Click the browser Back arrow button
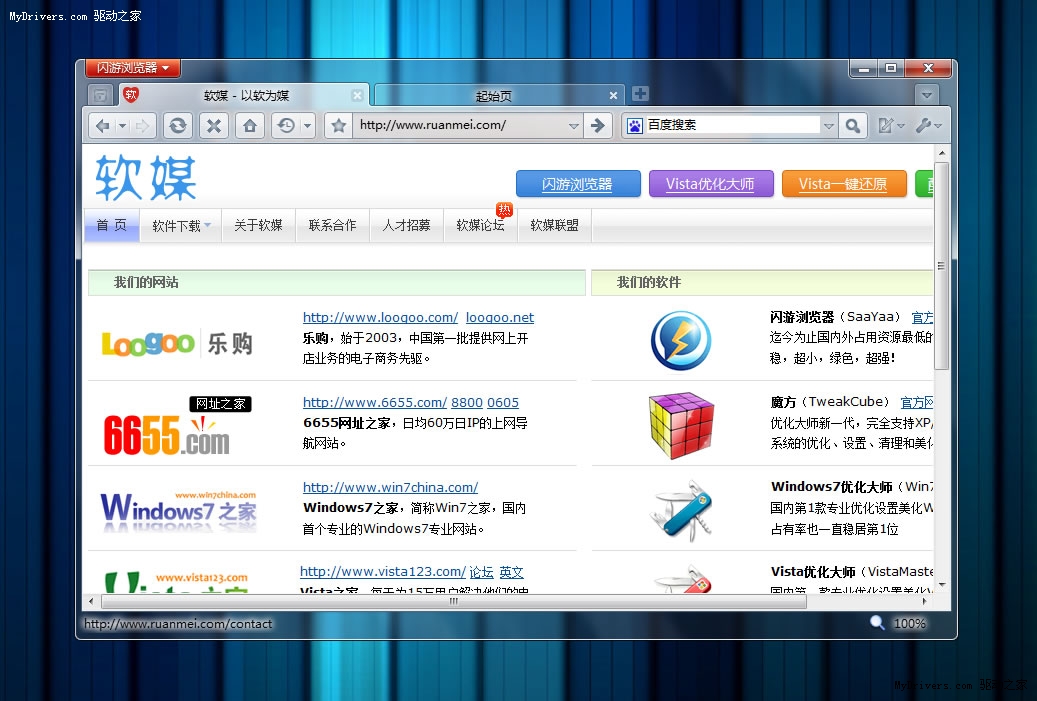1037x701 pixels. click(x=103, y=126)
